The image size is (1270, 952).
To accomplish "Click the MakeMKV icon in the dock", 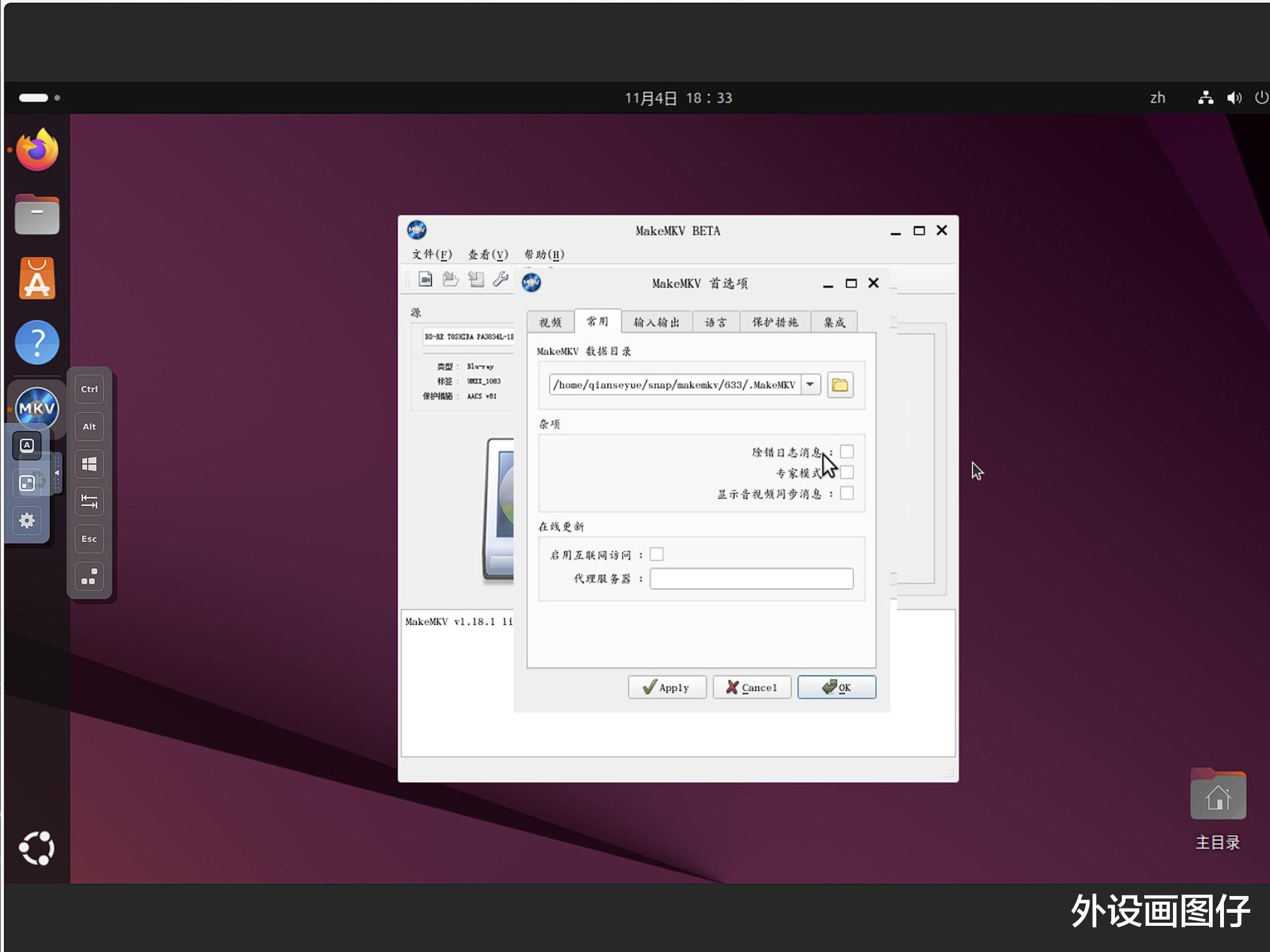I will (37, 408).
